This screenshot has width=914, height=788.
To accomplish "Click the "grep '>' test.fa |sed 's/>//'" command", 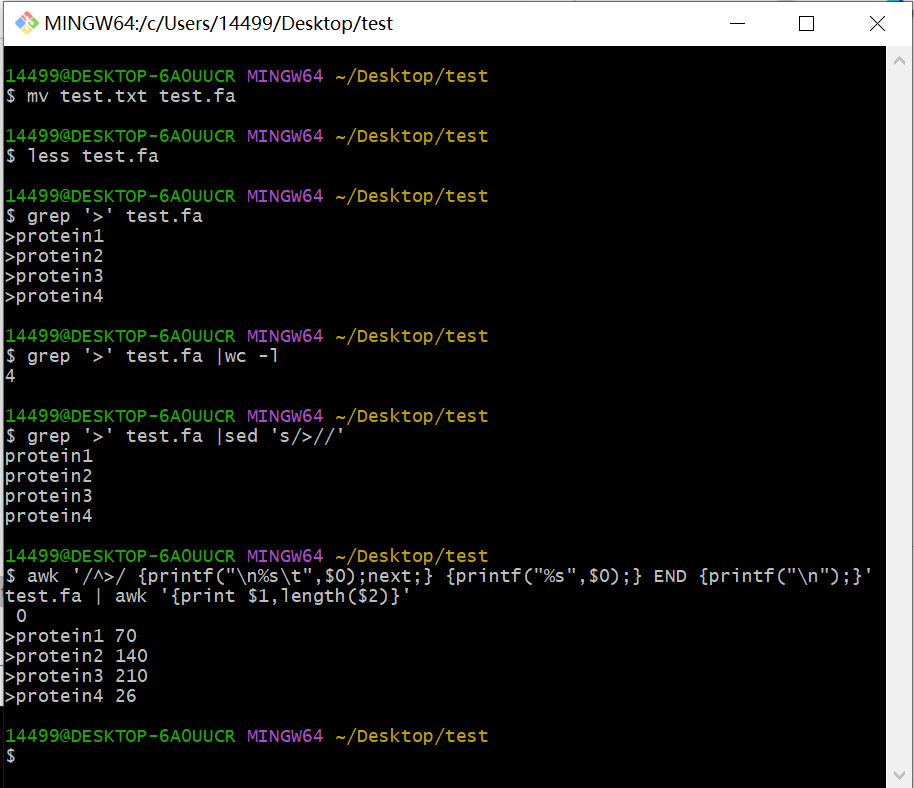I will click(x=175, y=436).
